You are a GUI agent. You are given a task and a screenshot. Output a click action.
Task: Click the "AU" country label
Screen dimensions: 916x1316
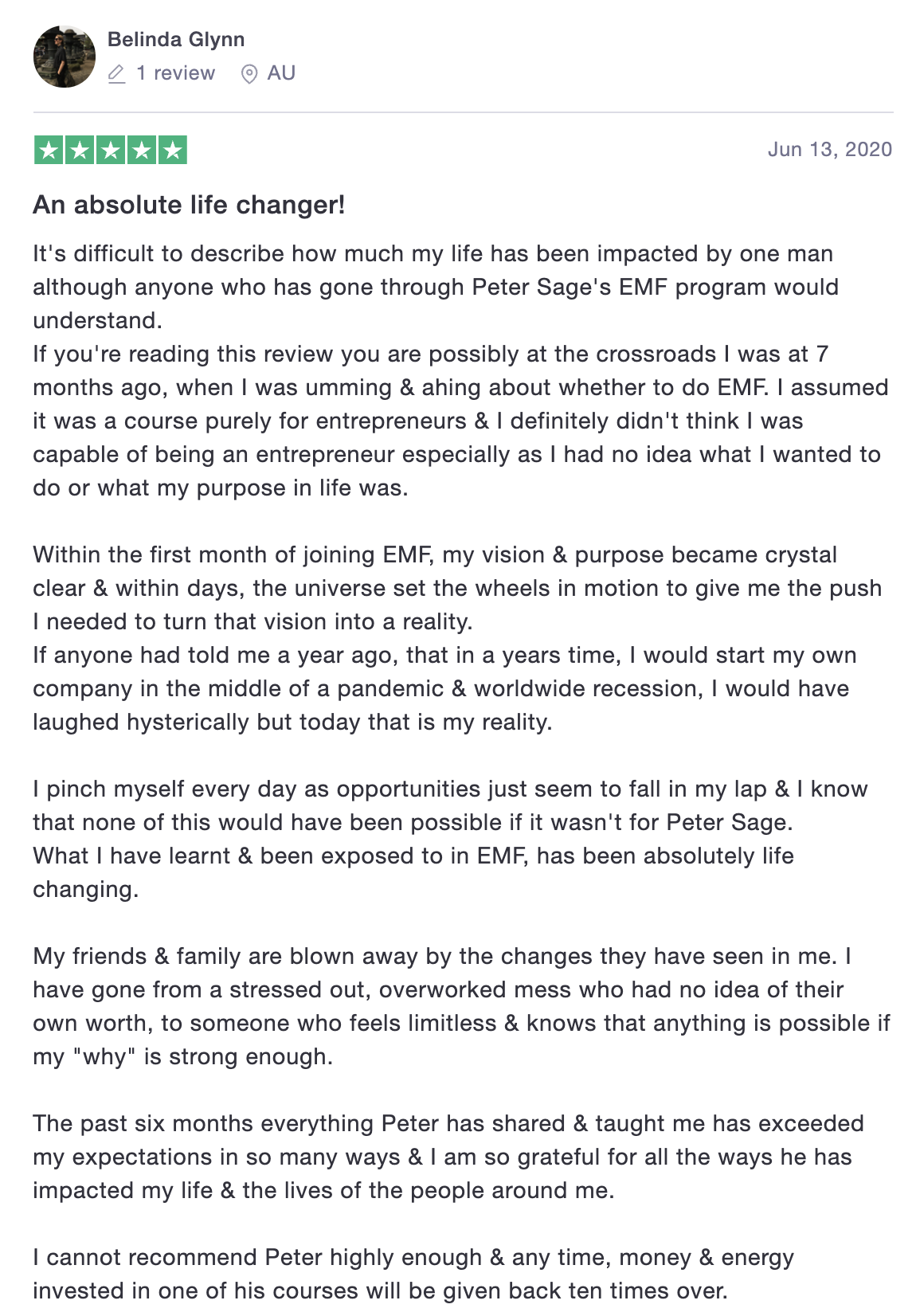point(281,73)
